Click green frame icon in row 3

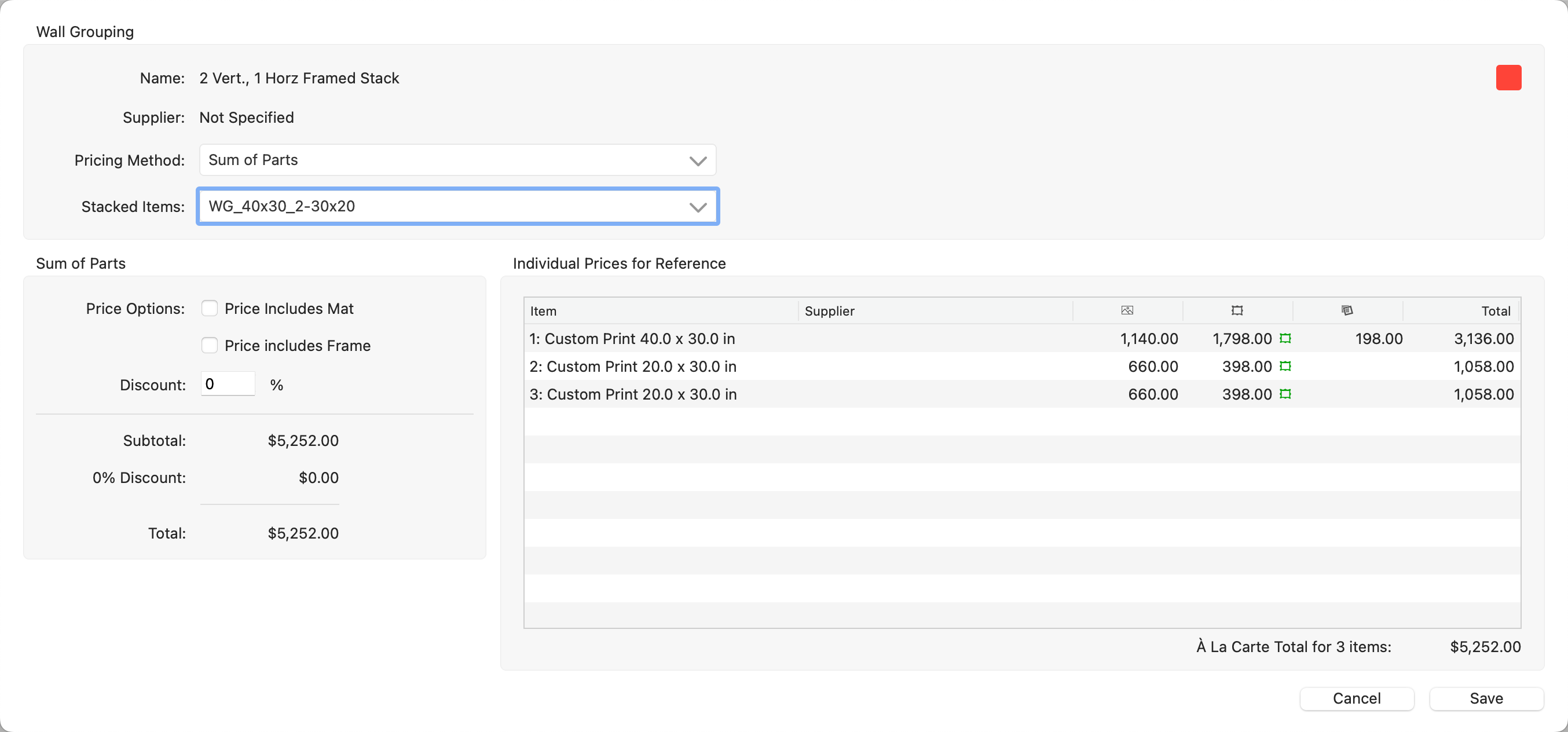(x=1285, y=394)
